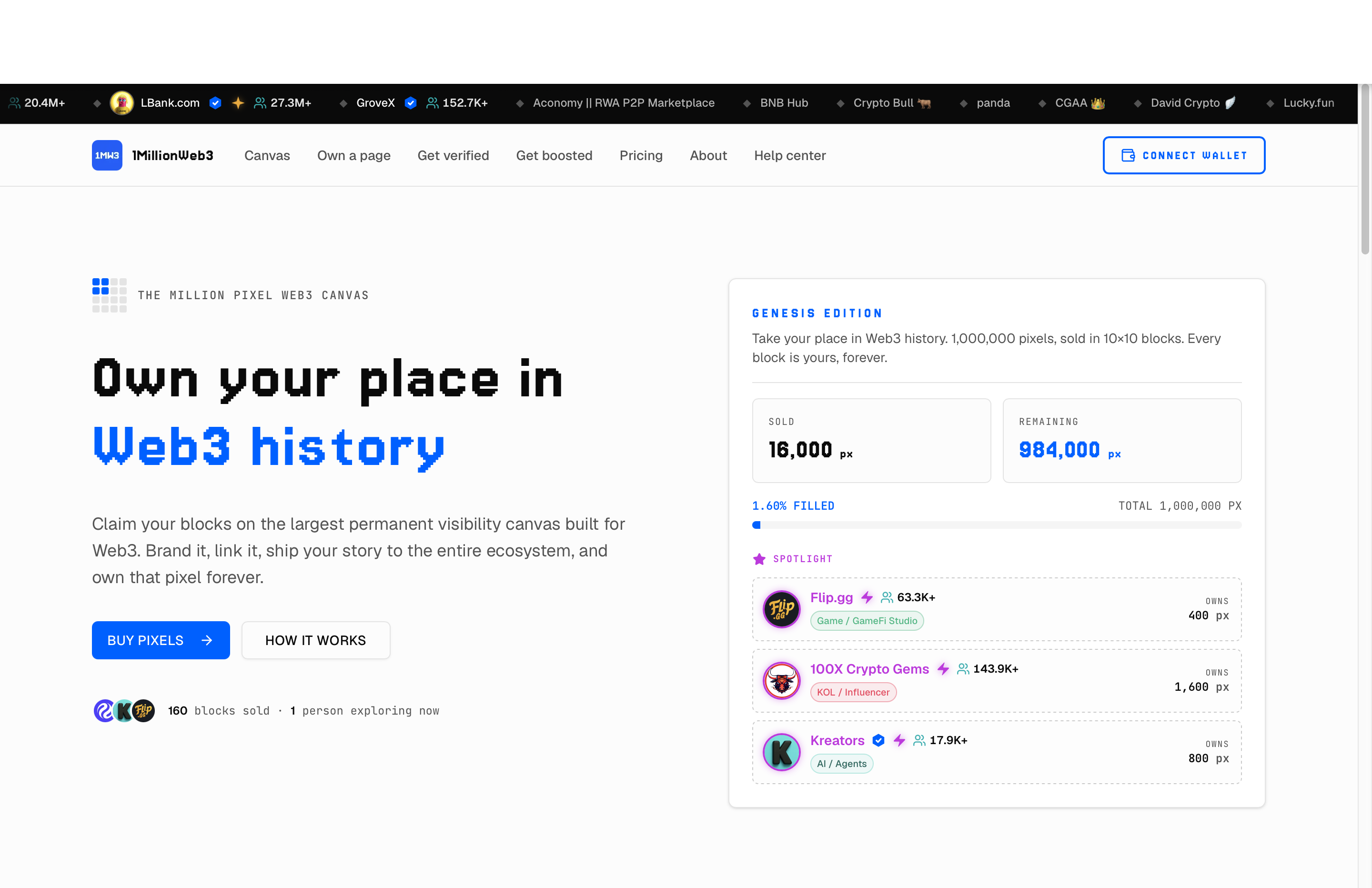Click the "16,000" sold value

(x=801, y=450)
